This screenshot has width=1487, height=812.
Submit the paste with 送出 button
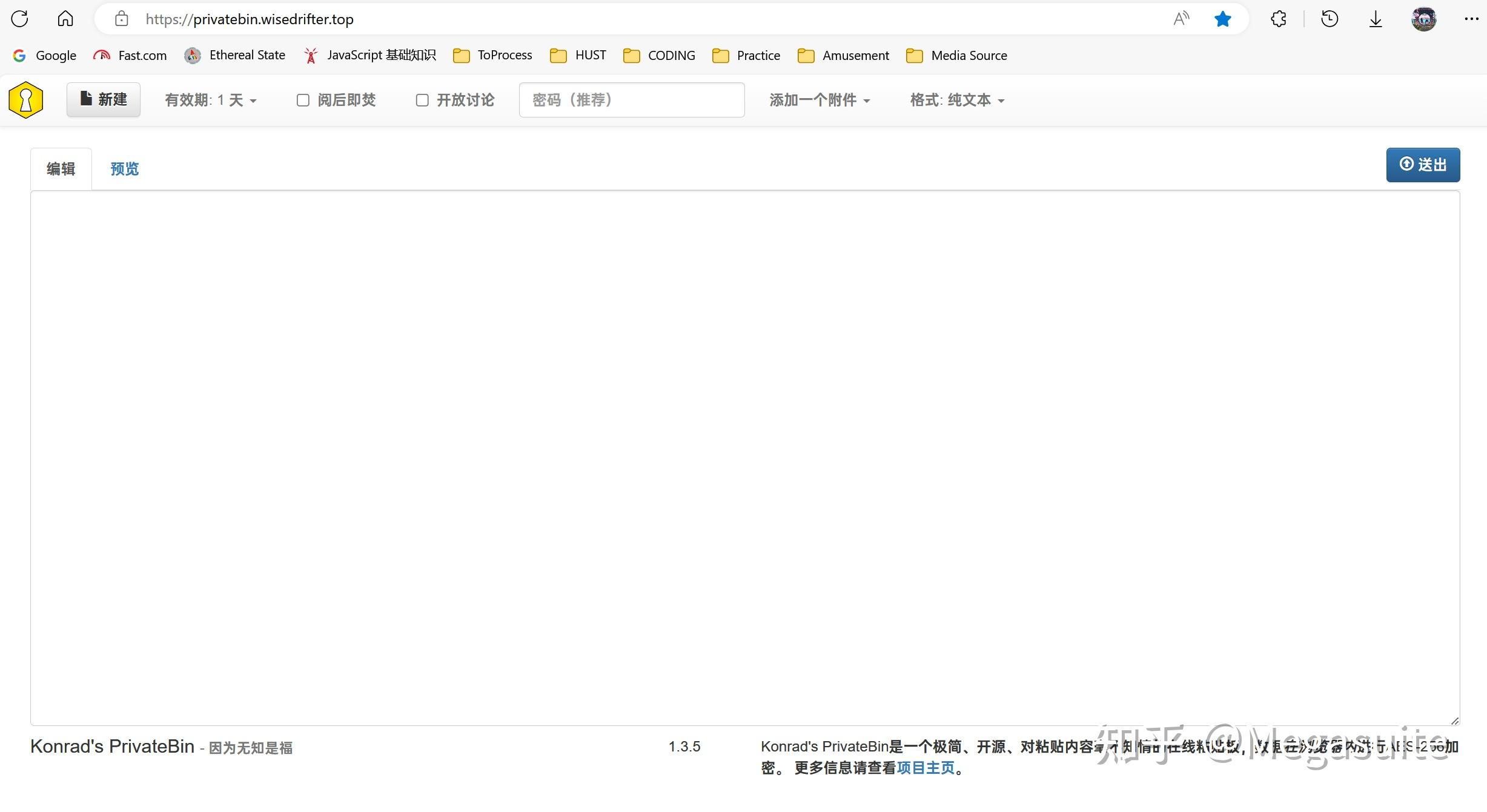[1423, 165]
